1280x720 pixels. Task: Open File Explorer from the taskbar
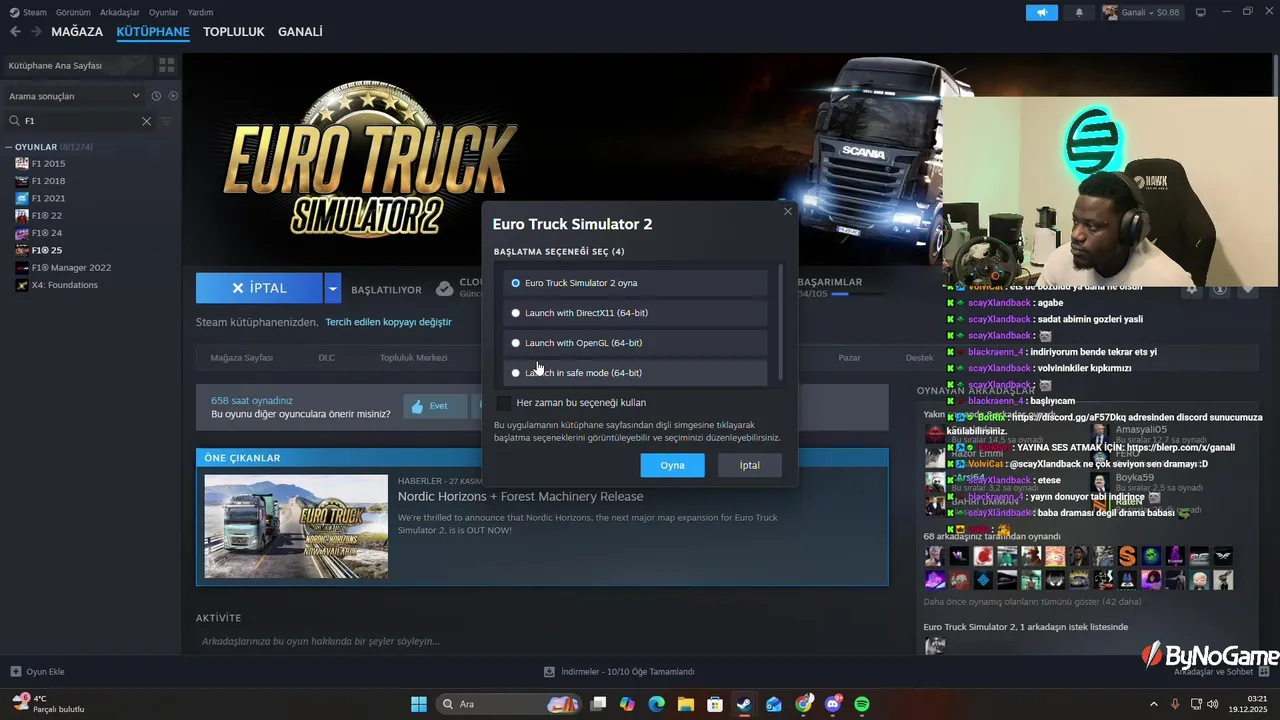click(686, 704)
